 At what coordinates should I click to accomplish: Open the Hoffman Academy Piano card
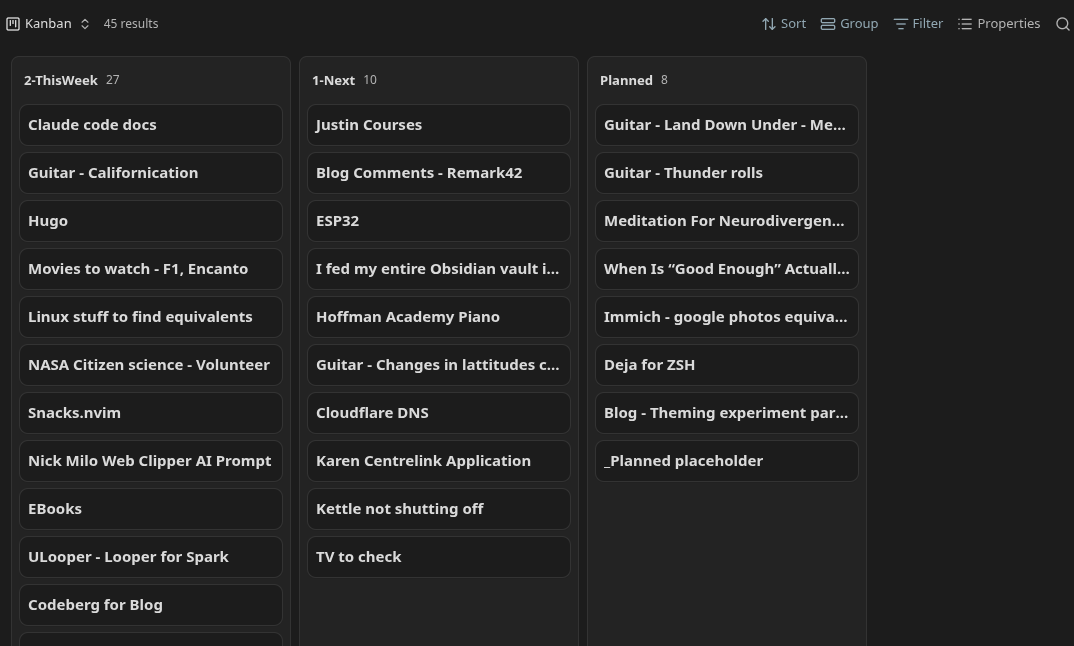pyautogui.click(x=438, y=316)
